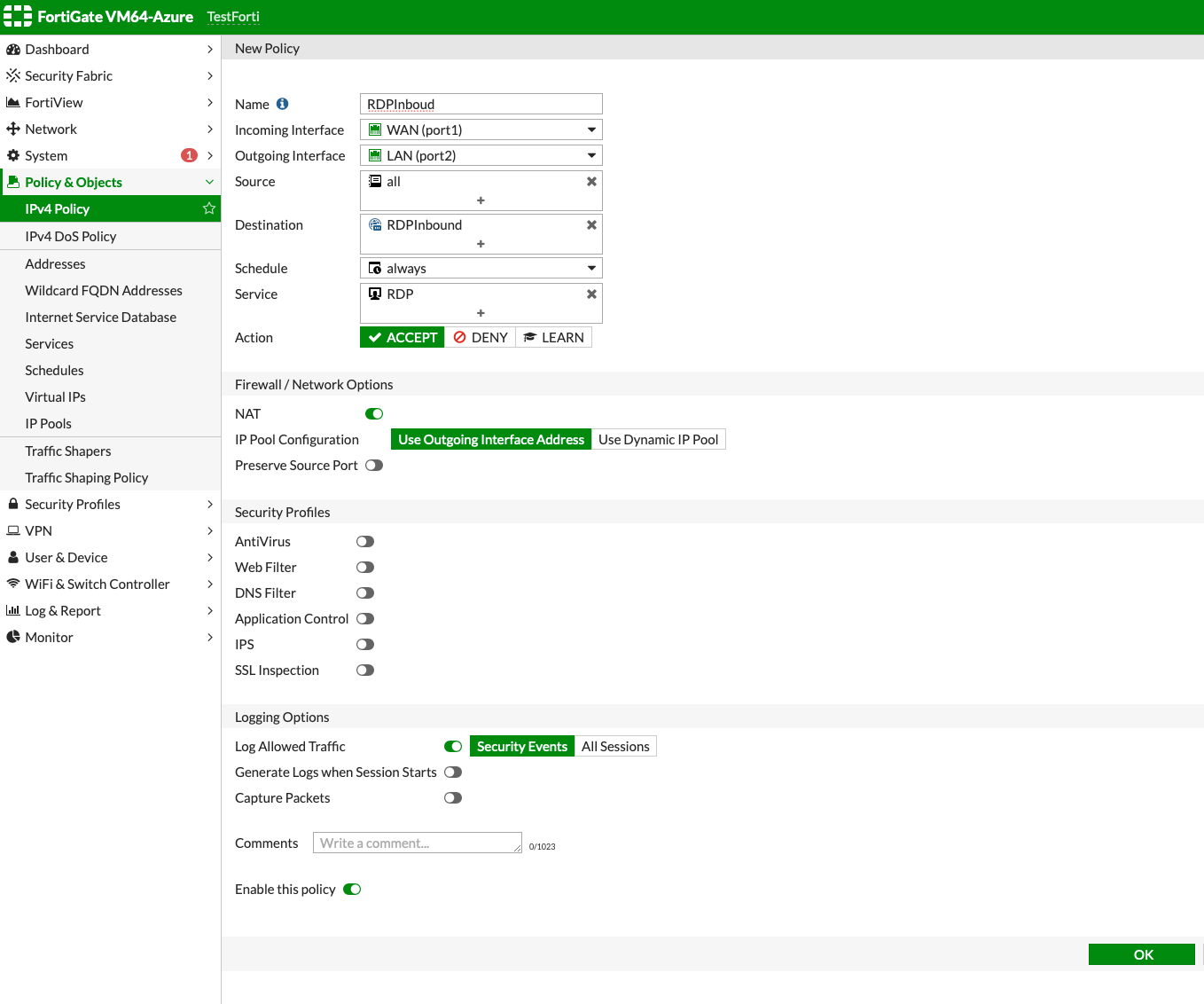Expand the Security Profiles sidebar section
This screenshot has width=1204, height=1004.
tap(73, 504)
